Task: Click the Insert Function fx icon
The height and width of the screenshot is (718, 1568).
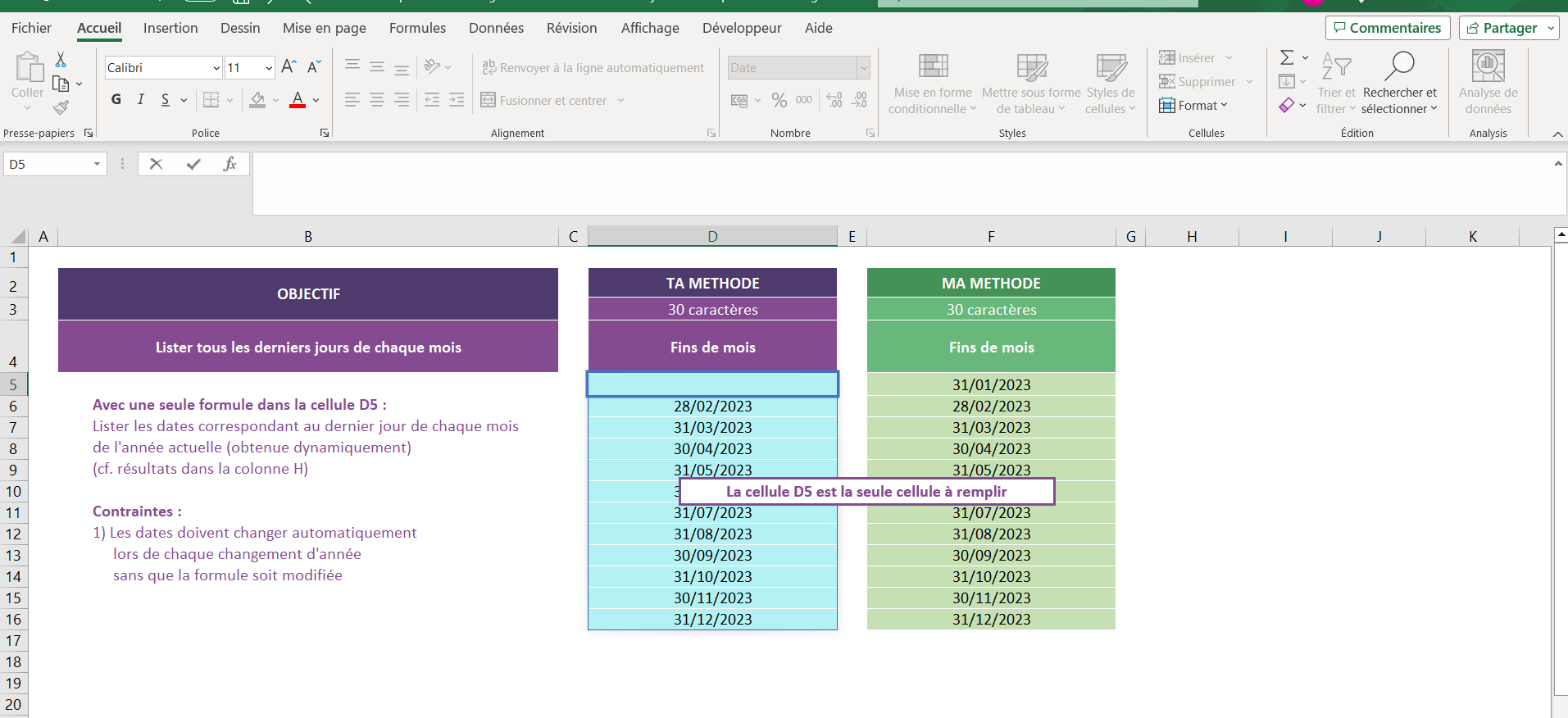Action: [230, 164]
